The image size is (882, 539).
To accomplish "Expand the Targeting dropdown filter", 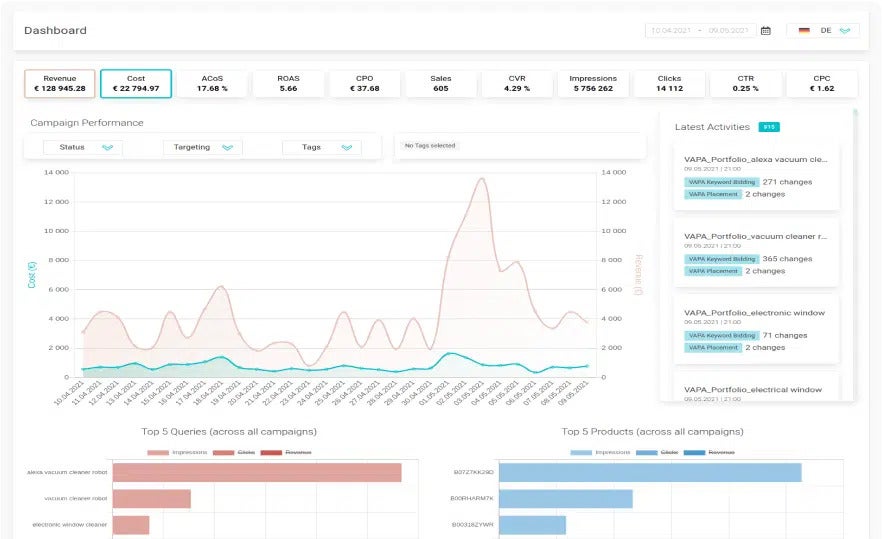I will point(202,148).
